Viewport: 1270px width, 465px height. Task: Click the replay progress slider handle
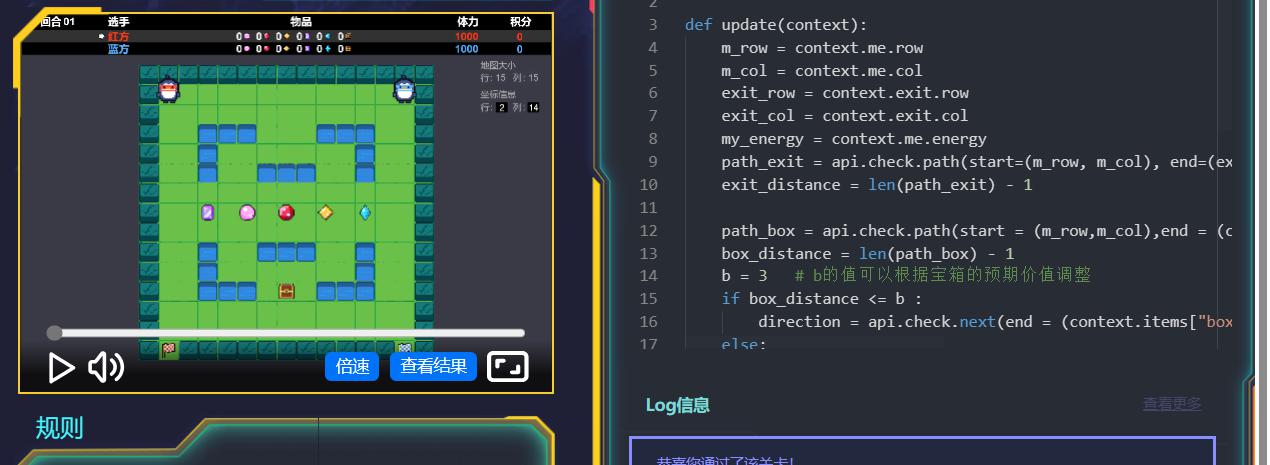pyautogui.click(x=54, y=333)
